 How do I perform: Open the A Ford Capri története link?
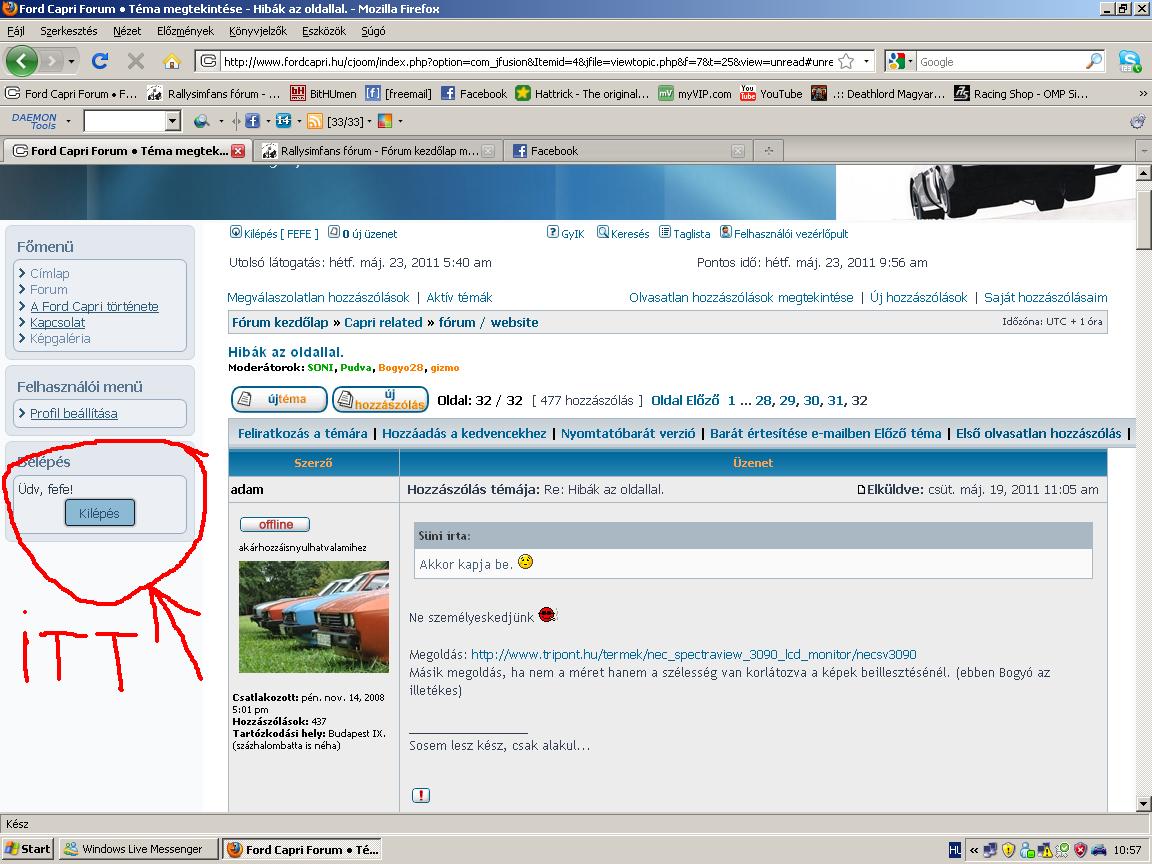click(x=94, y=306)
